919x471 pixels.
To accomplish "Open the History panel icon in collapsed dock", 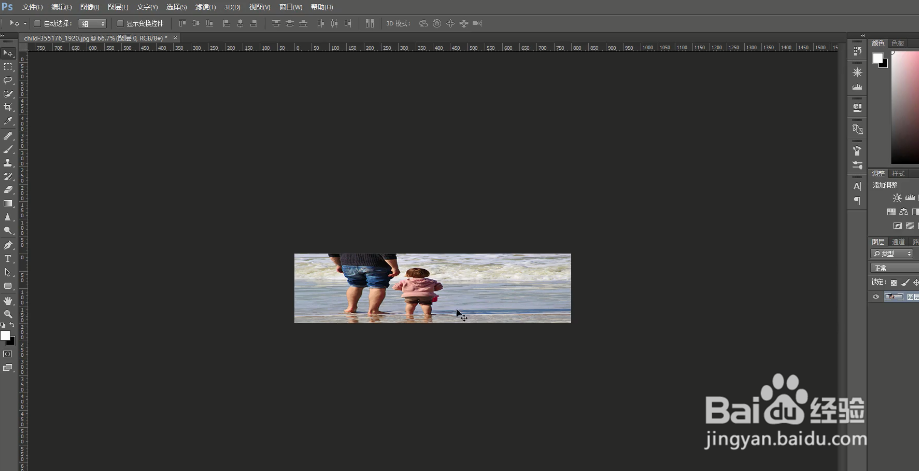I will pos(857,52).
